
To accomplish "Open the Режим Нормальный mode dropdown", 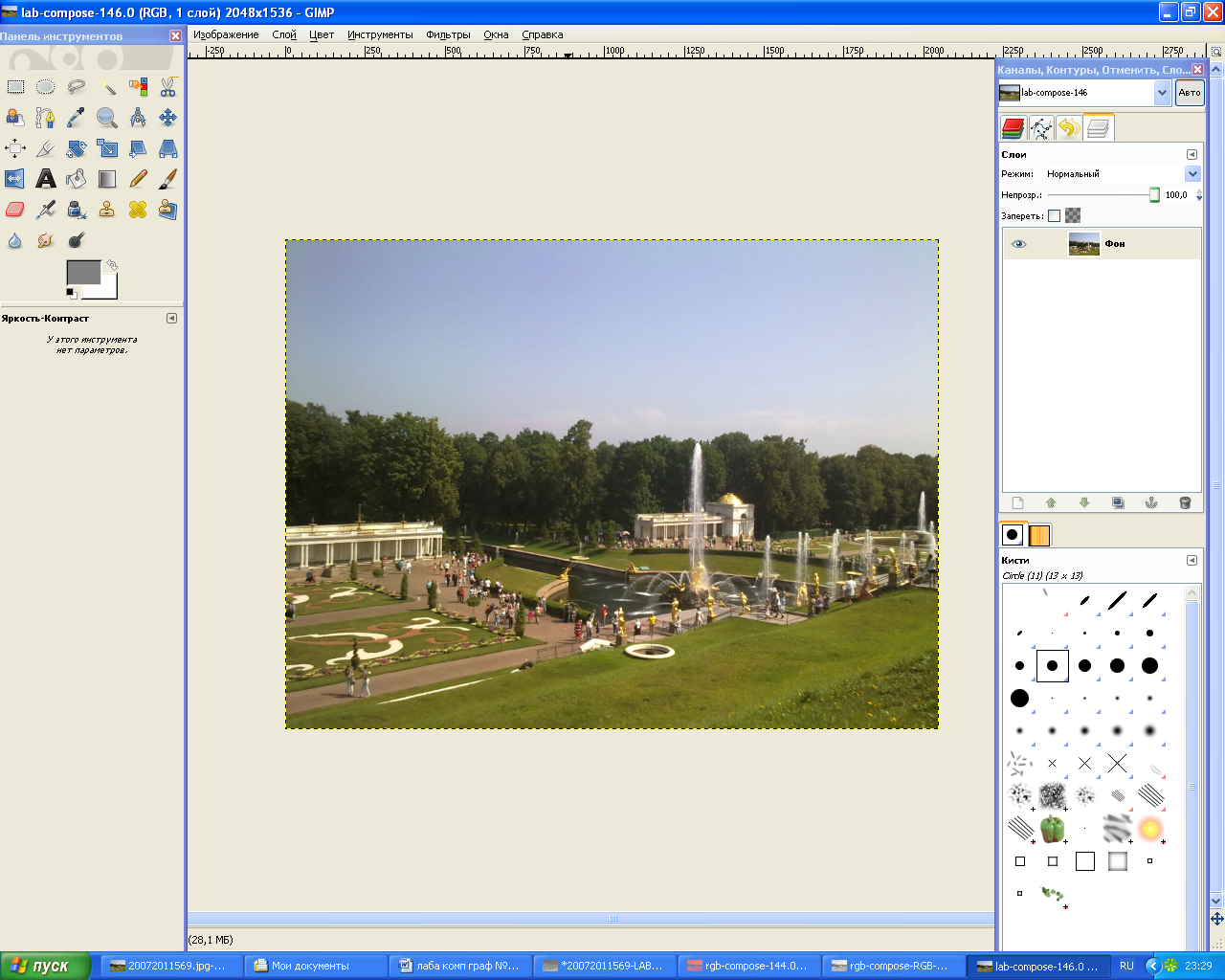I will [x=1122, y=174].
